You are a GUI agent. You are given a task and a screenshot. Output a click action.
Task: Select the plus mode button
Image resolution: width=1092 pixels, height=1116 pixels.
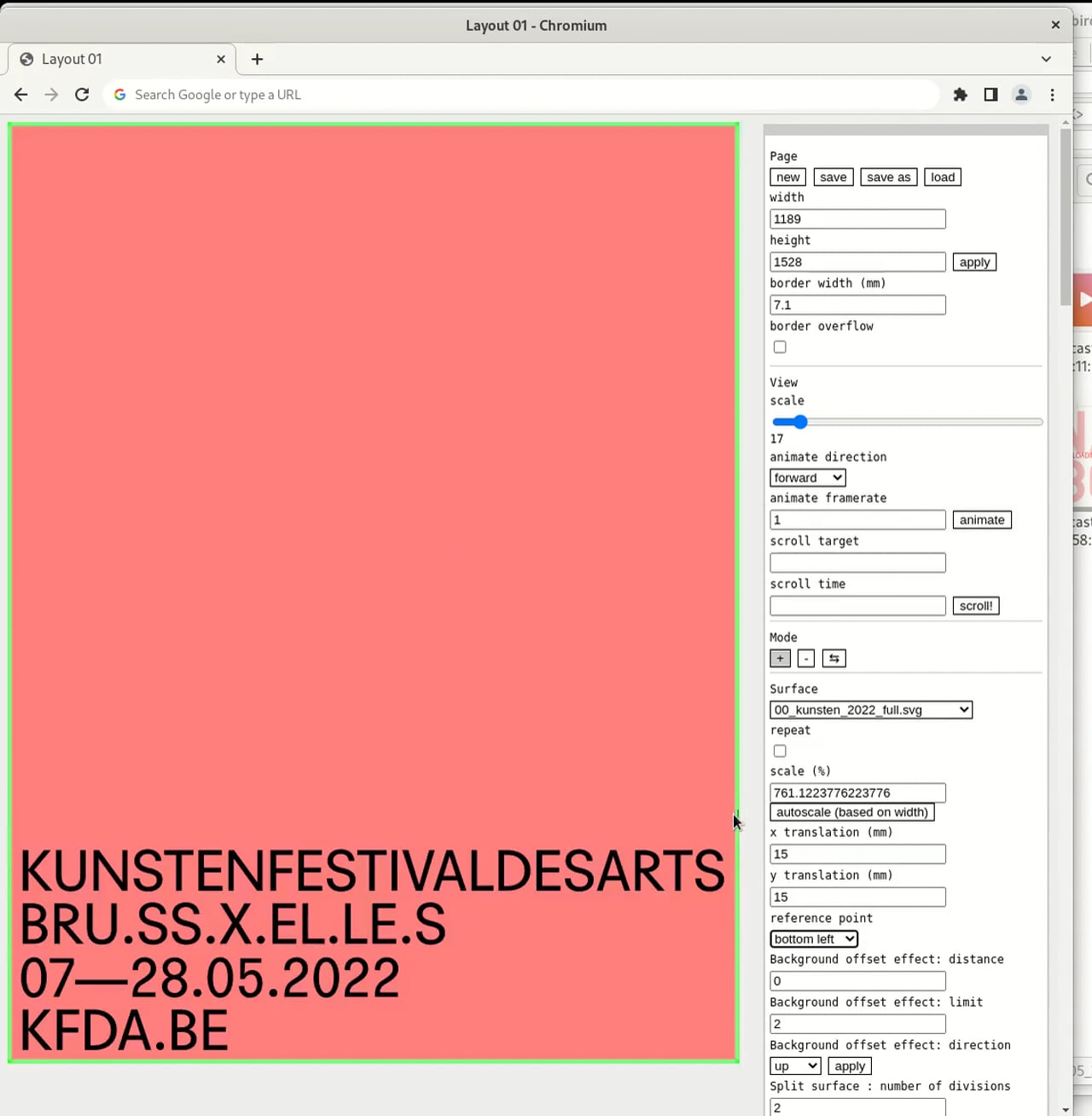780,659
